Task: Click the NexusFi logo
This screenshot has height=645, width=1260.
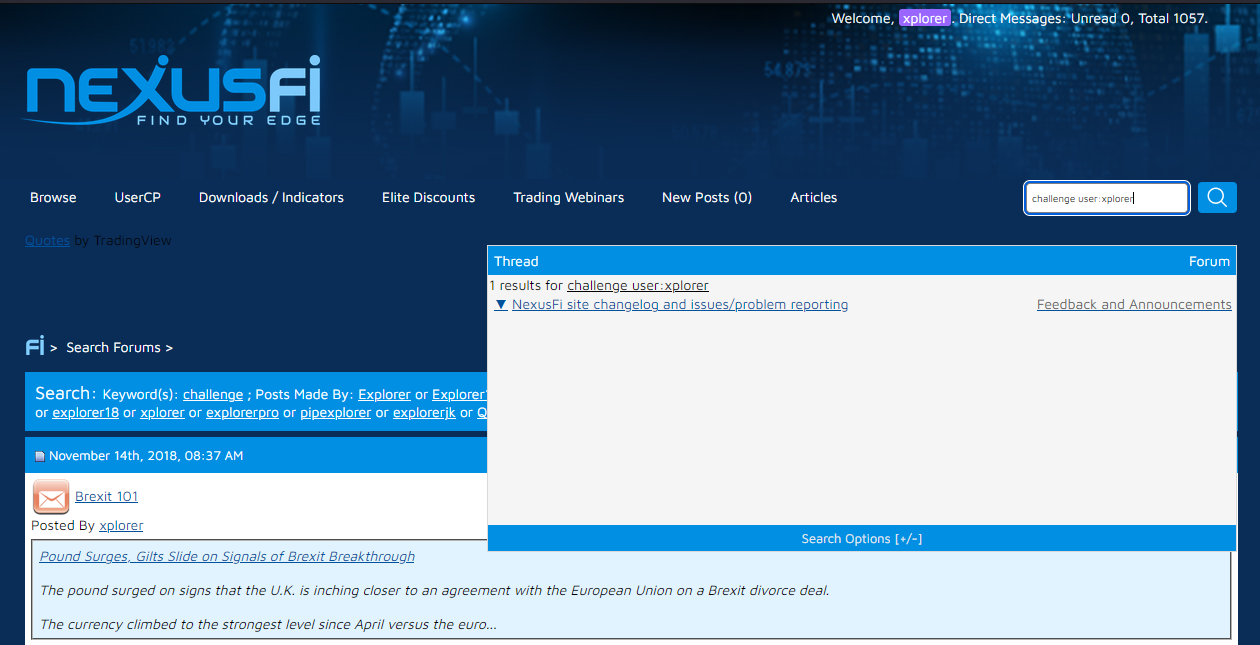Action: (x=173, y=90)
